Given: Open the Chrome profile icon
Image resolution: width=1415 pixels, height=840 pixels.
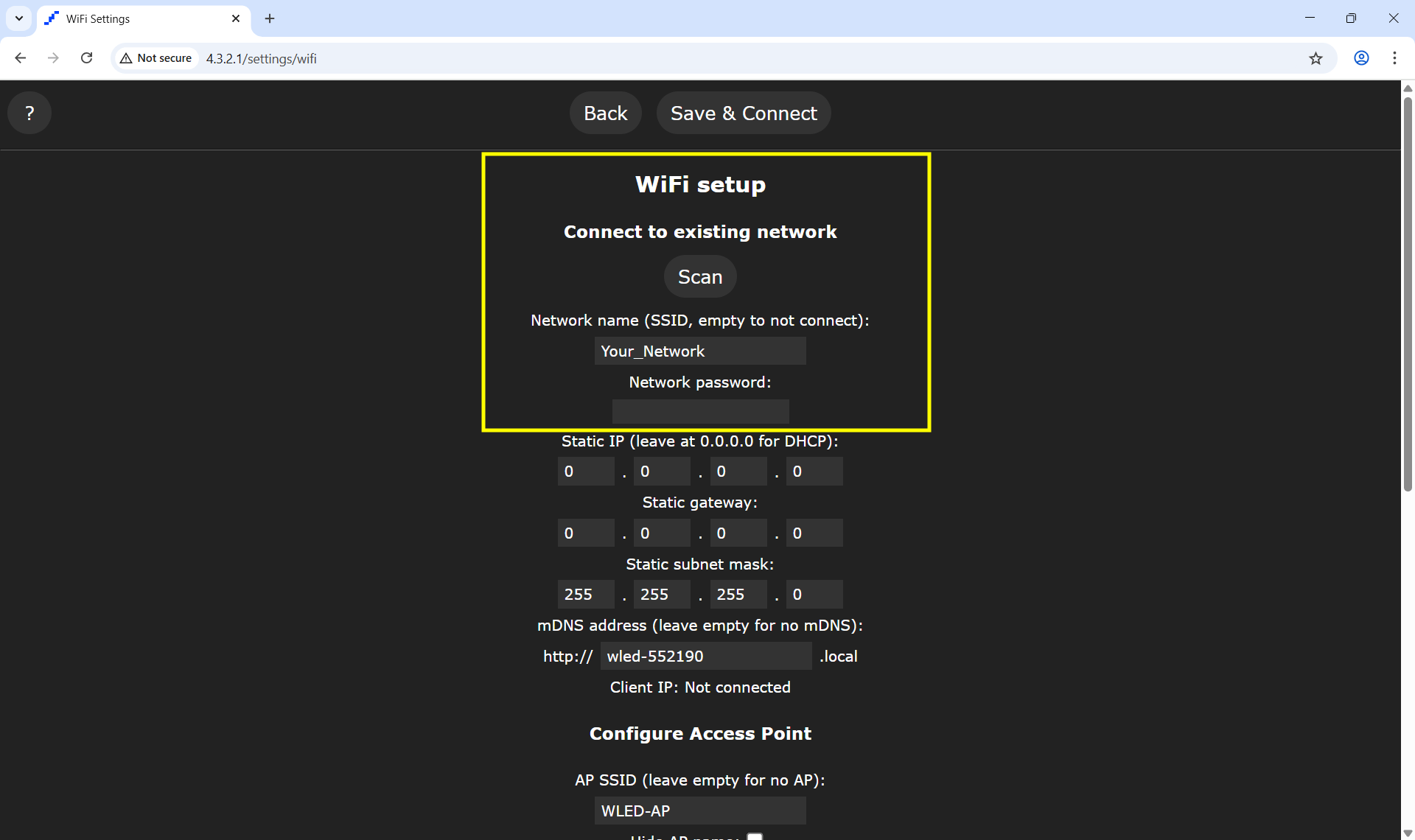Looking at the screenshot, I should (x=1361, y=58).
